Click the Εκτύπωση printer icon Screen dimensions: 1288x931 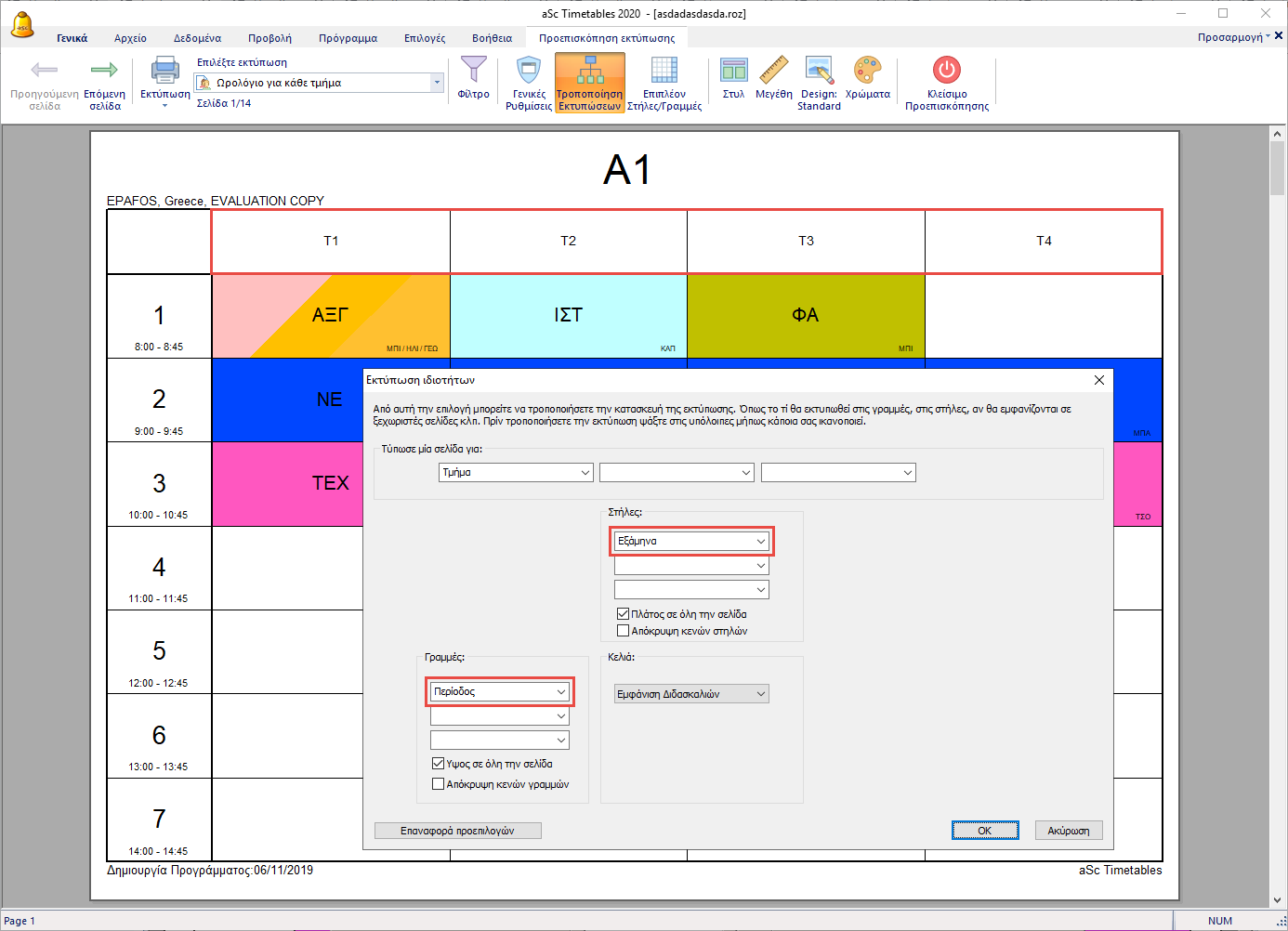[164, 72]
